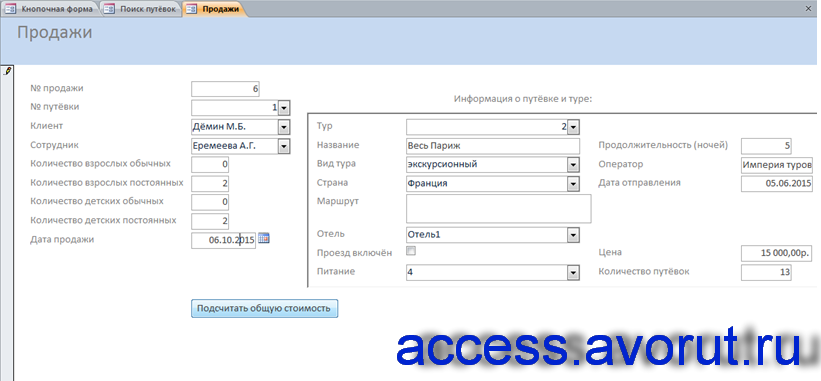Click the Маршрут label
Screen dimensions: 821x381
338,201
